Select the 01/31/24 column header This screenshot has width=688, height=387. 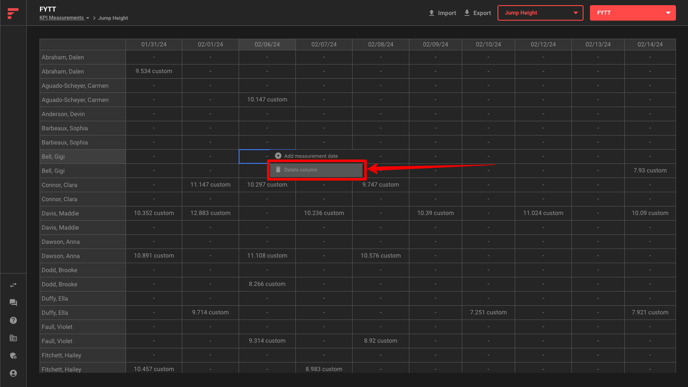click(154, 44)
